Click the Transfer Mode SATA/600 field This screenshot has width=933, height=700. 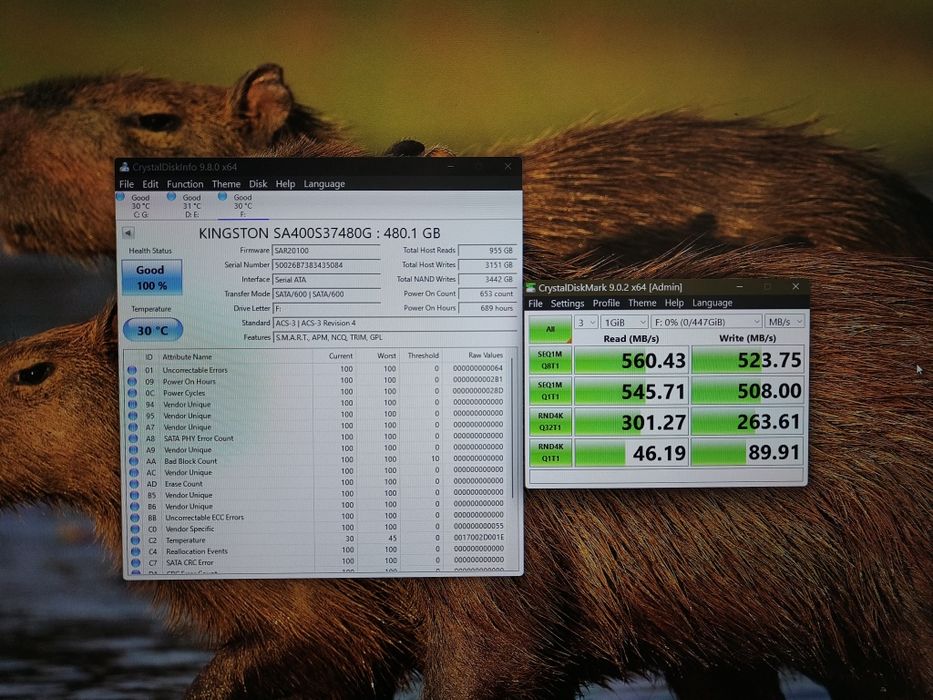[326, 294]
